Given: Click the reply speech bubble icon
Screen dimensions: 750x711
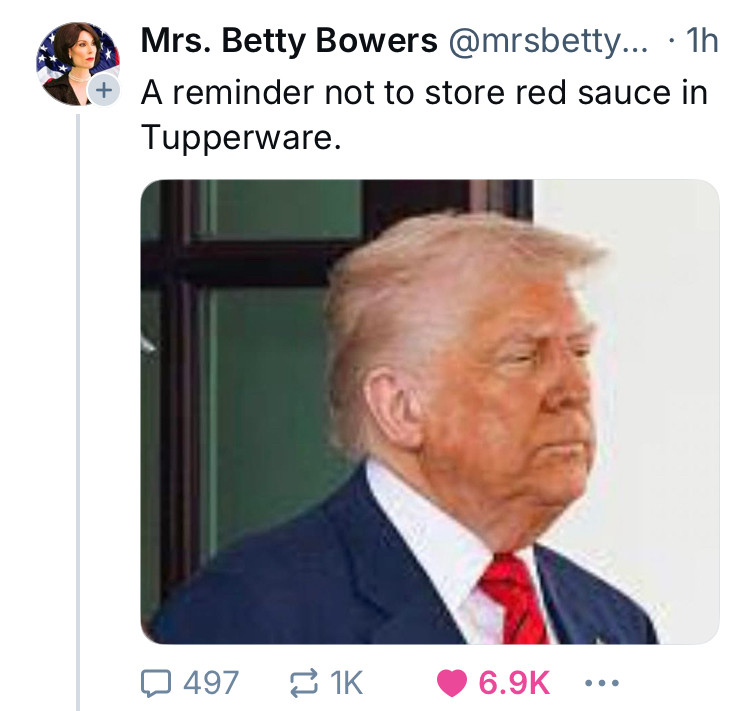Looking at the screenshot, I should (155, 683).
